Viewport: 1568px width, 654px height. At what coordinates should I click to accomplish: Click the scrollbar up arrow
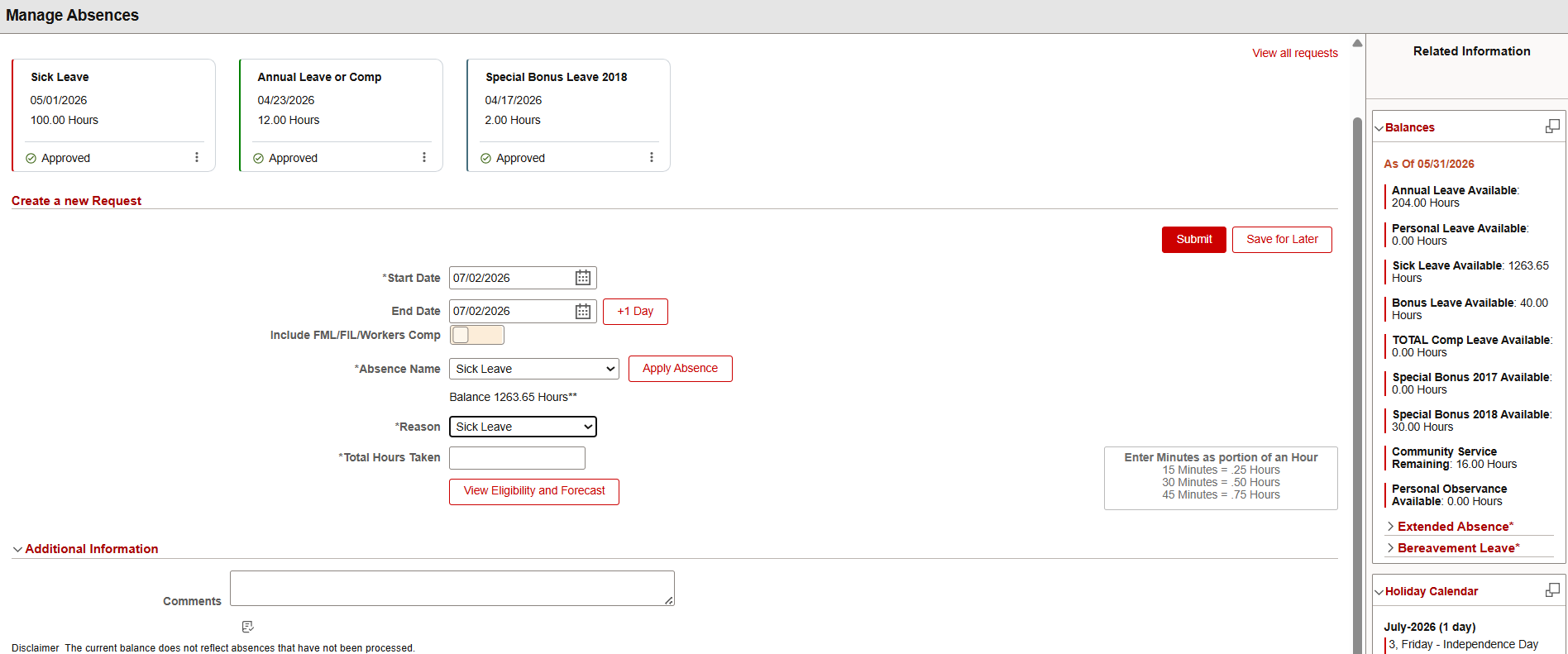(x=1357, y=43)
